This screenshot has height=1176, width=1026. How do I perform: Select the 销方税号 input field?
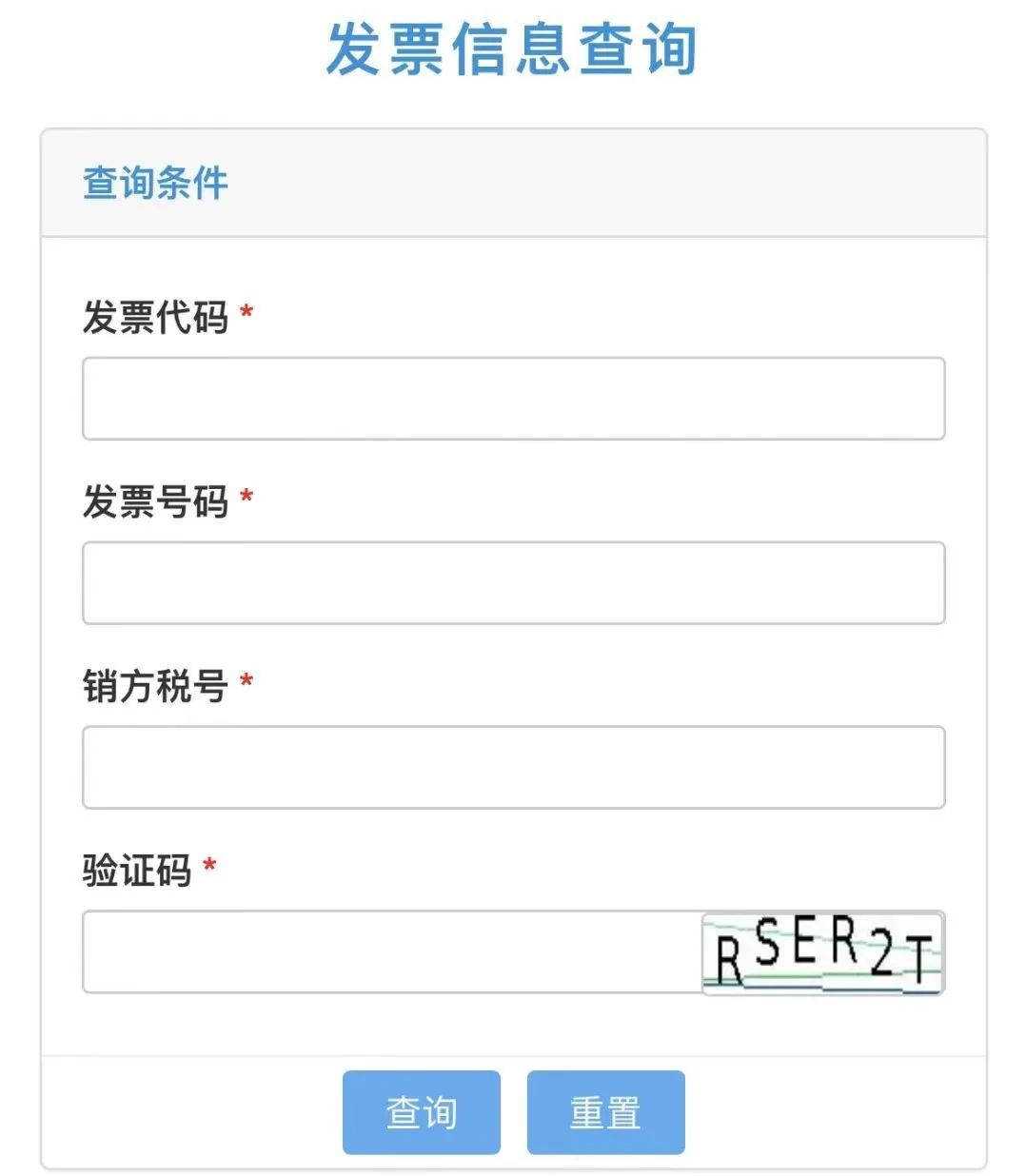(513, 768)
